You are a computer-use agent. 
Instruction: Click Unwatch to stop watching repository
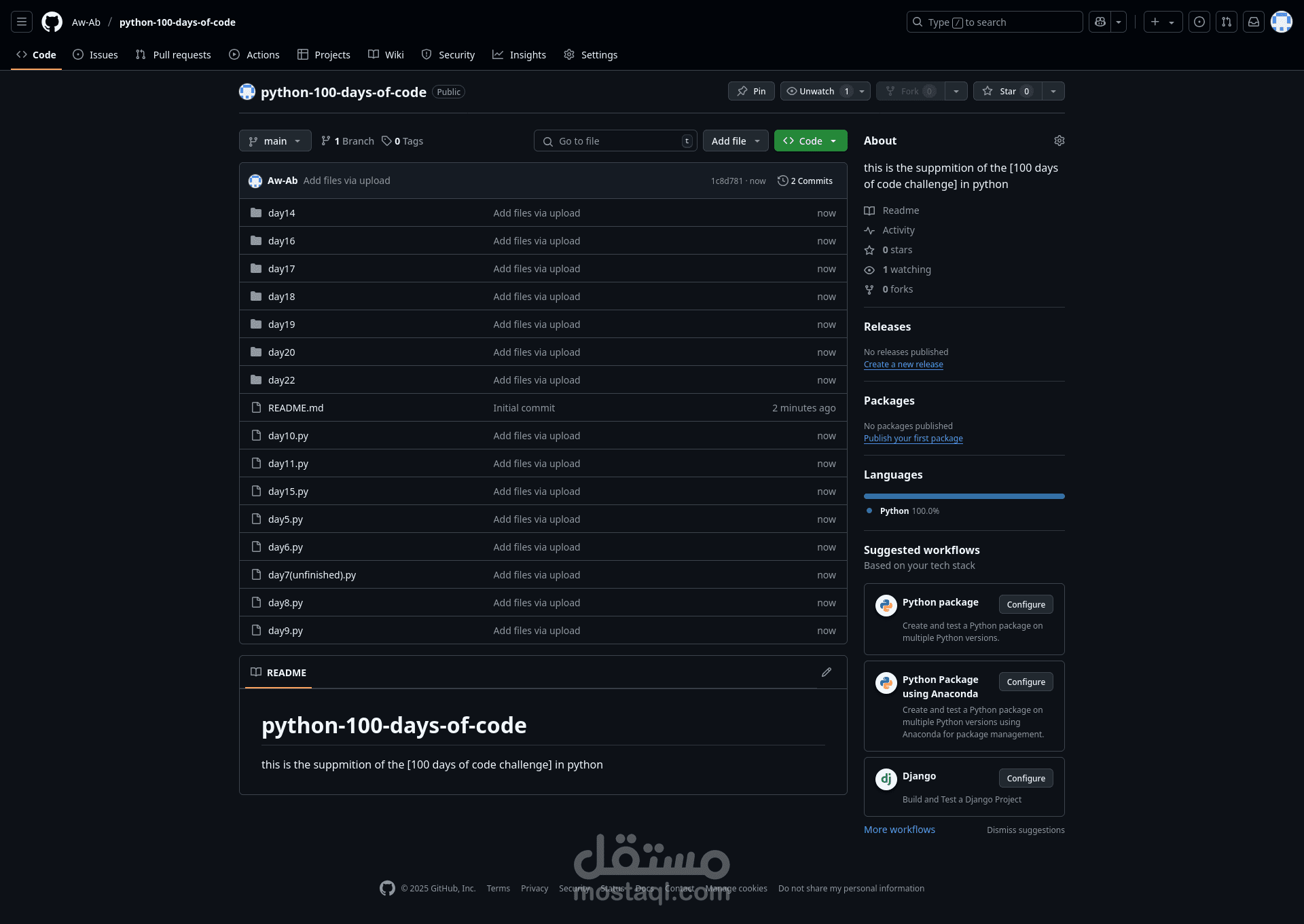[x=817, y=91]
